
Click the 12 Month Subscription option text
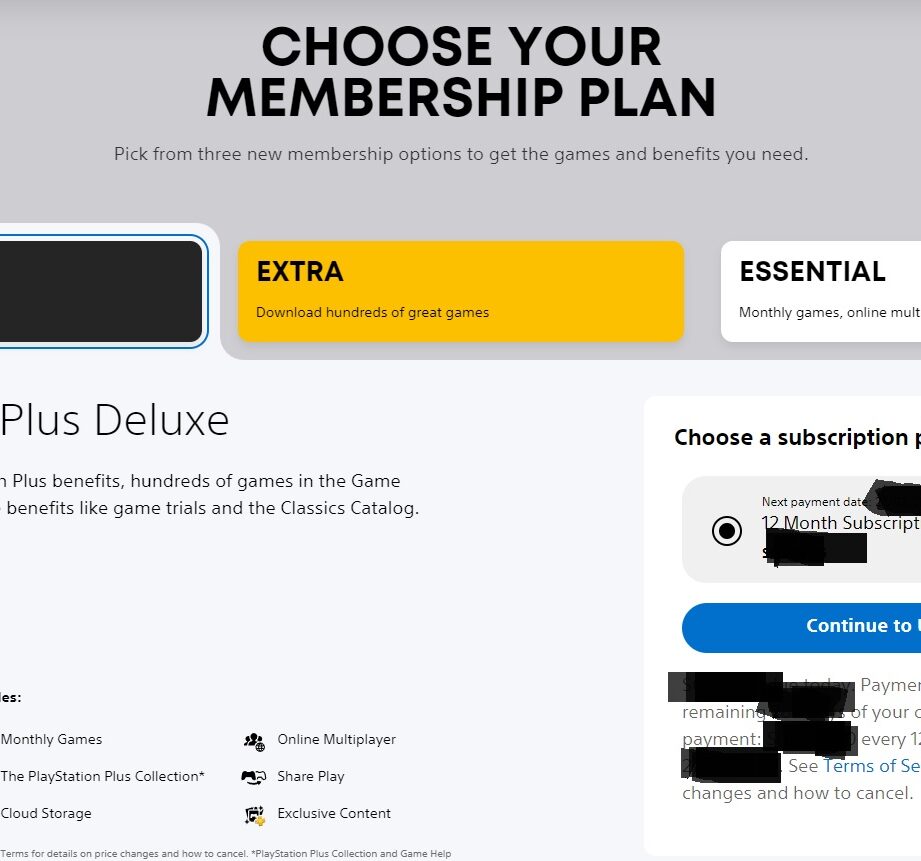click(x=841, y=523)
